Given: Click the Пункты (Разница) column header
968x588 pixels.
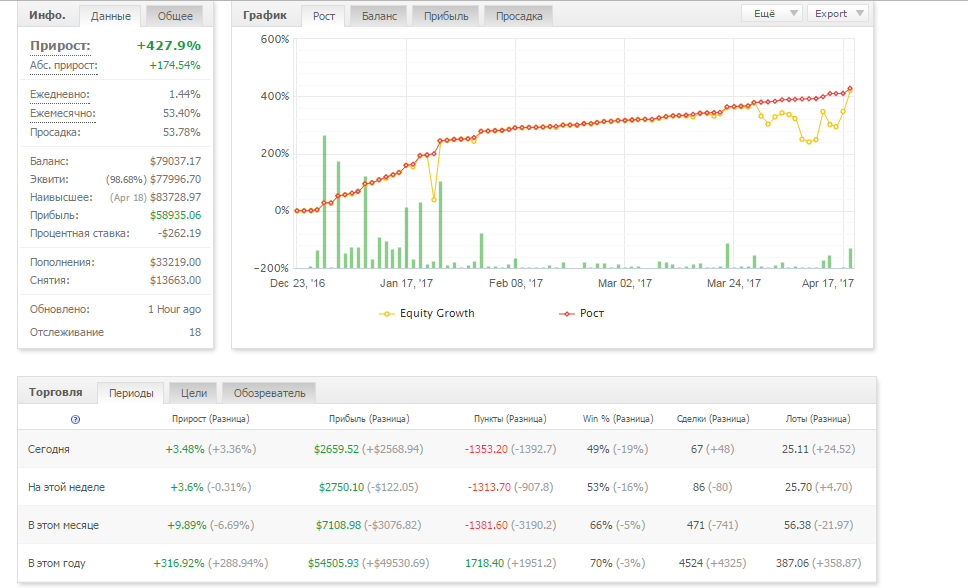Looking at the screenshot, I should coord(510,419).
